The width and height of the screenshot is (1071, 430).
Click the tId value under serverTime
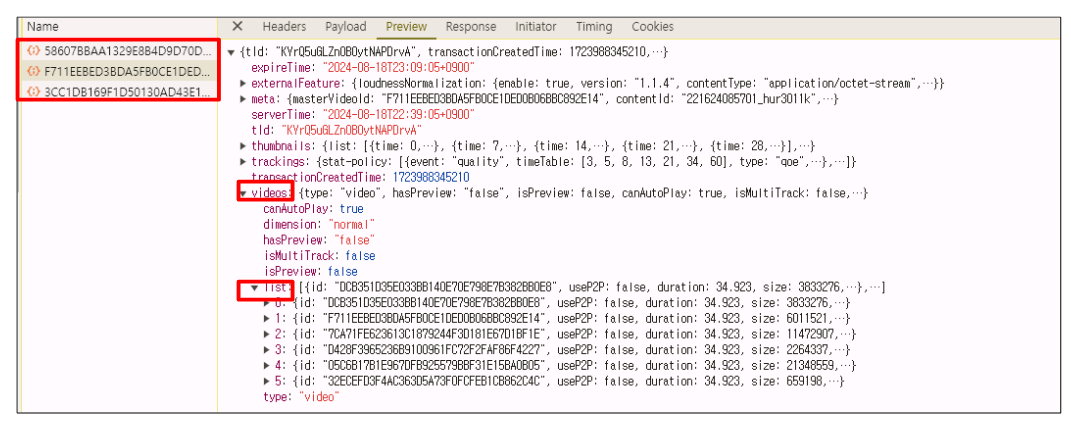351,130
